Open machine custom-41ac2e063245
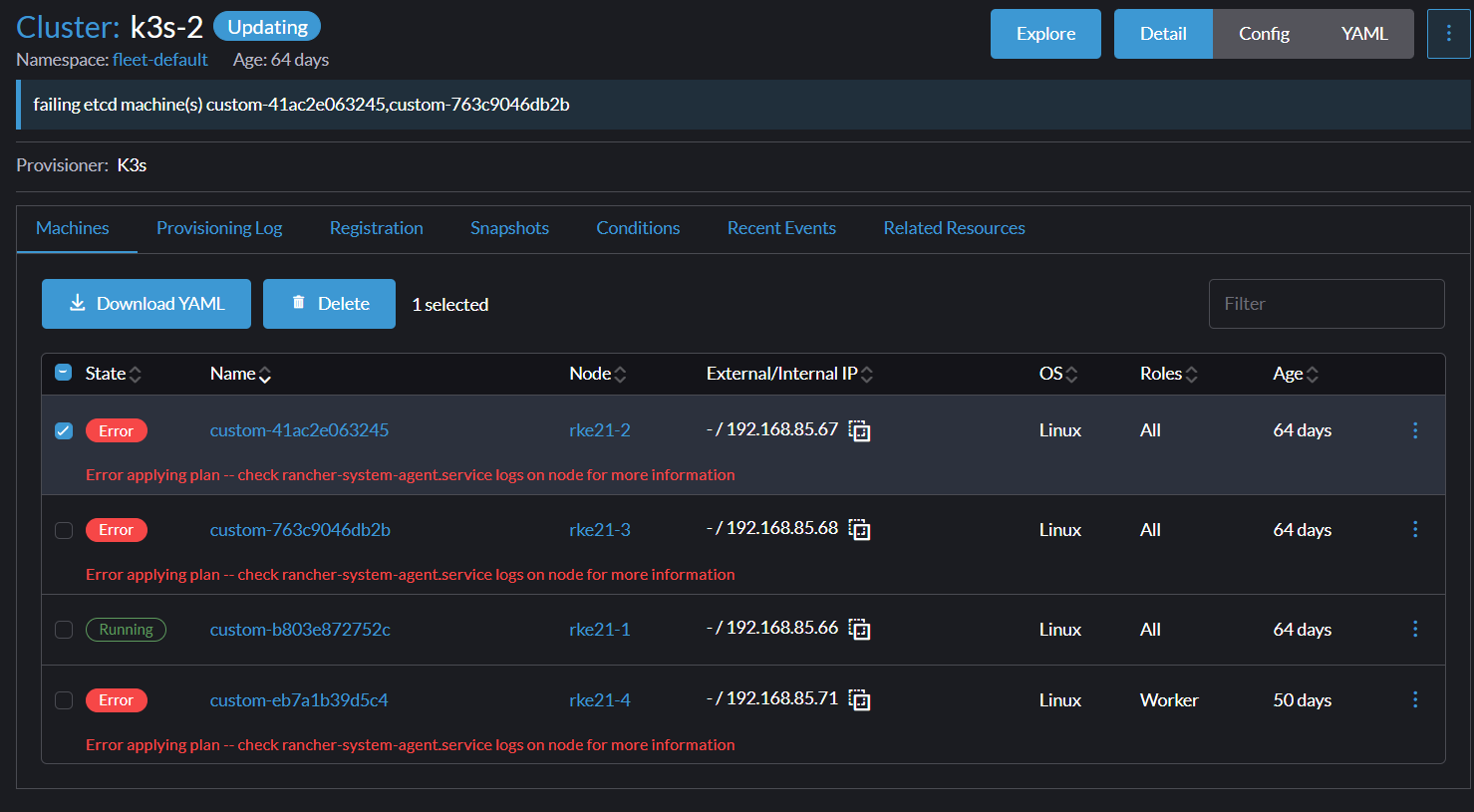The height and width of the screenshot is (812, 1474). point(299,430)
